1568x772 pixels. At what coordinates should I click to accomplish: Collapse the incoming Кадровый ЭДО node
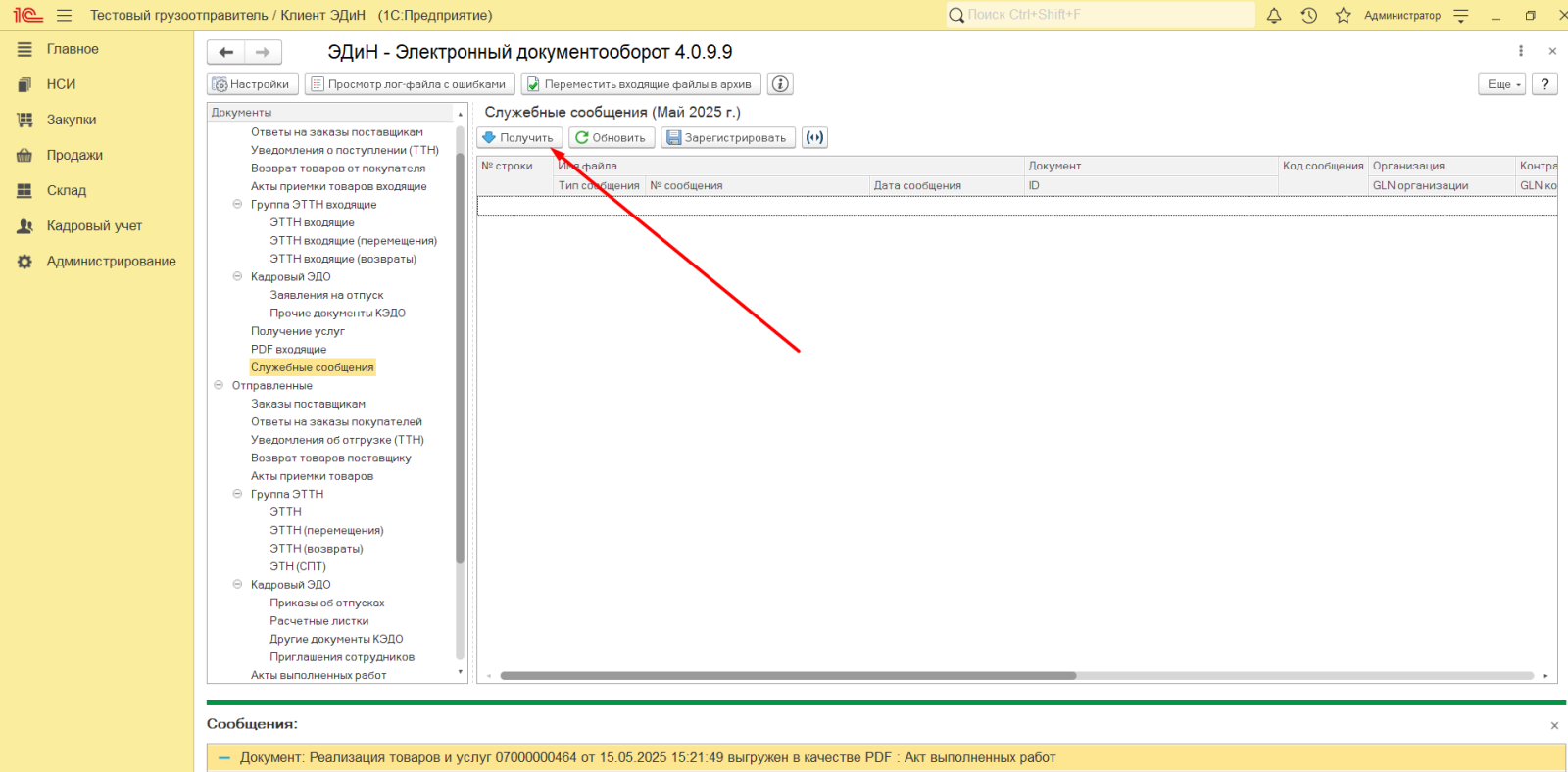(237, 276)
